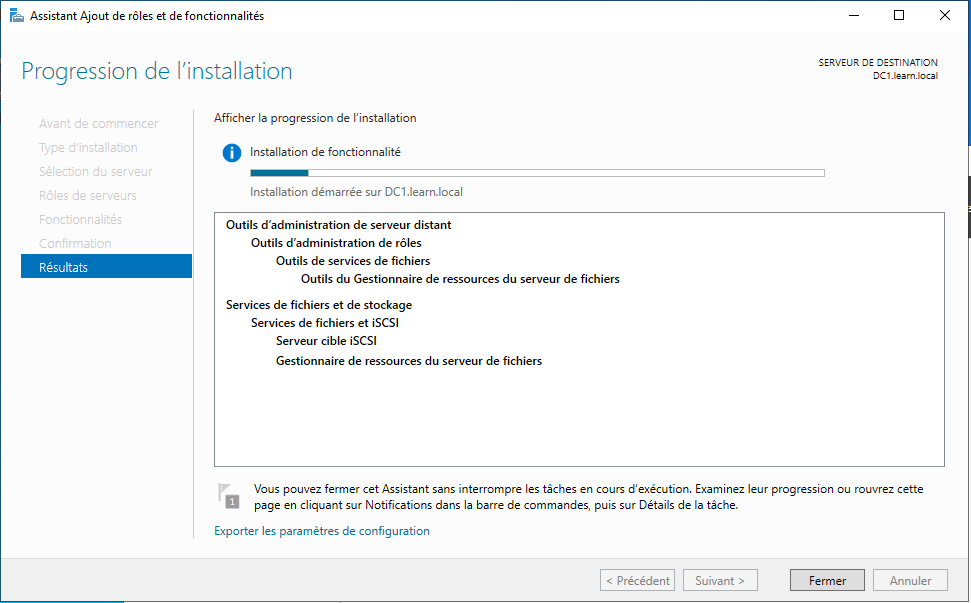This screenshot has width=971, height=603.
Task: Go to the Confirmation step in the sidebar
Action: click(75, 243)
